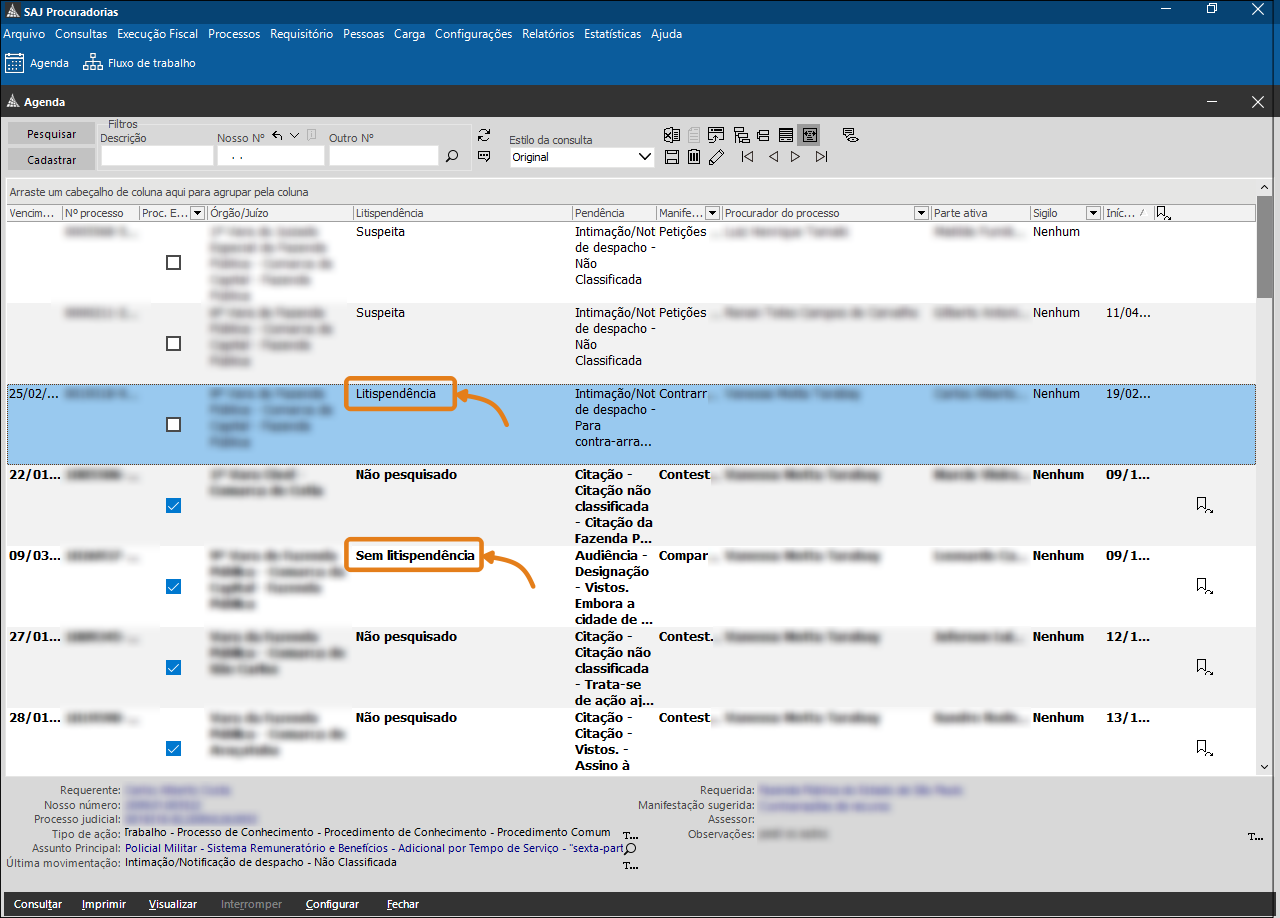Sort by the Litispendência column header

pos(463,213)
